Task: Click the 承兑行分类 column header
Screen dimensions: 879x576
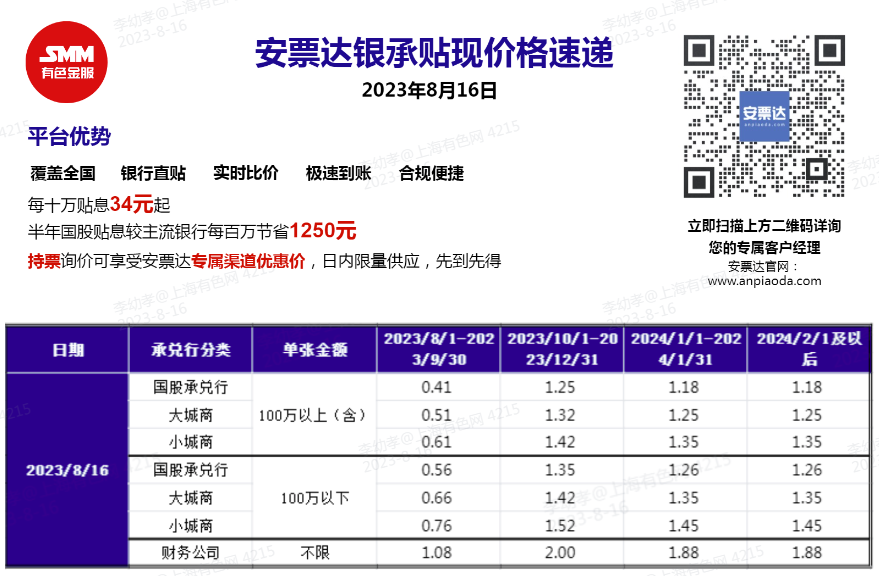Action: pos(191,350)
